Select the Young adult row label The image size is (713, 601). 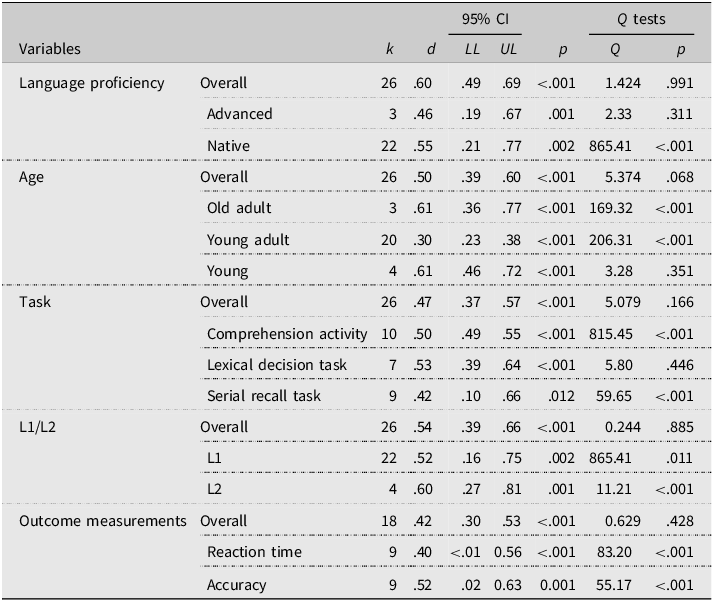pos(248,240)
